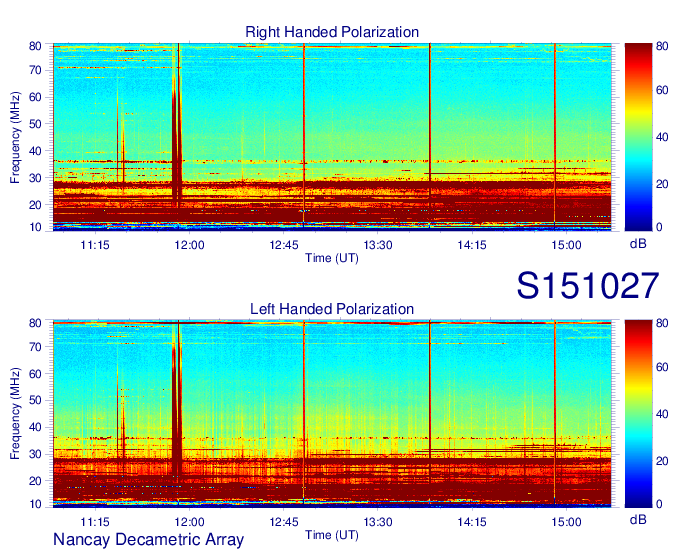This screenshot has height=552, width=680.
Task: Click the 60 value on top colorbar
Action: click(662, 90)
